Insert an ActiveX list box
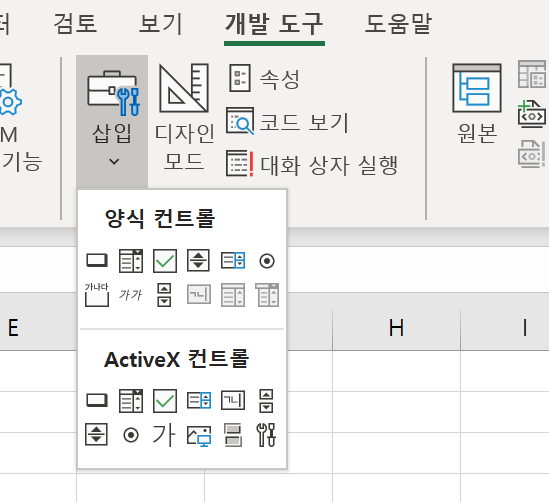This screenshot has height=502, width=549. coord(199,400)
